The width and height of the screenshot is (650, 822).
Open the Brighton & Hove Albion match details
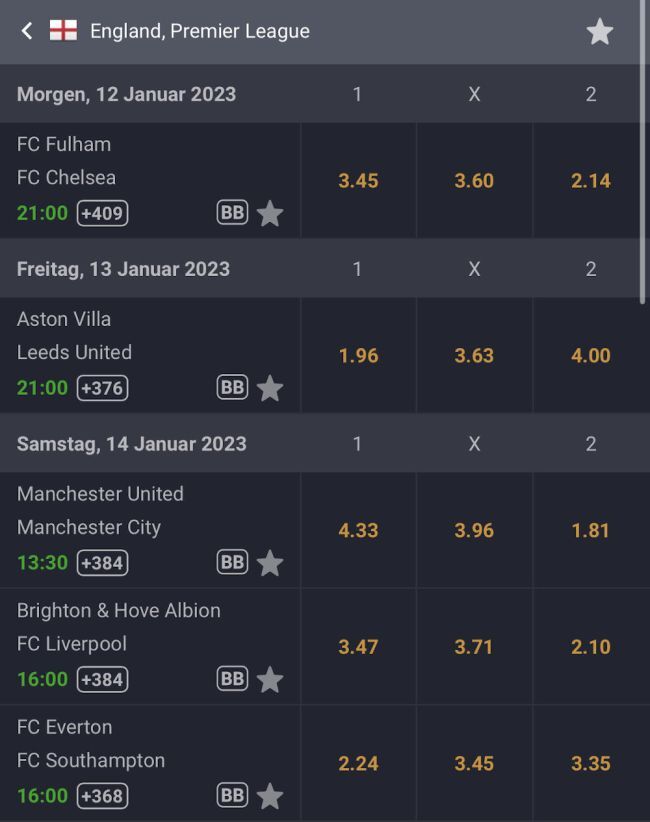119,611
